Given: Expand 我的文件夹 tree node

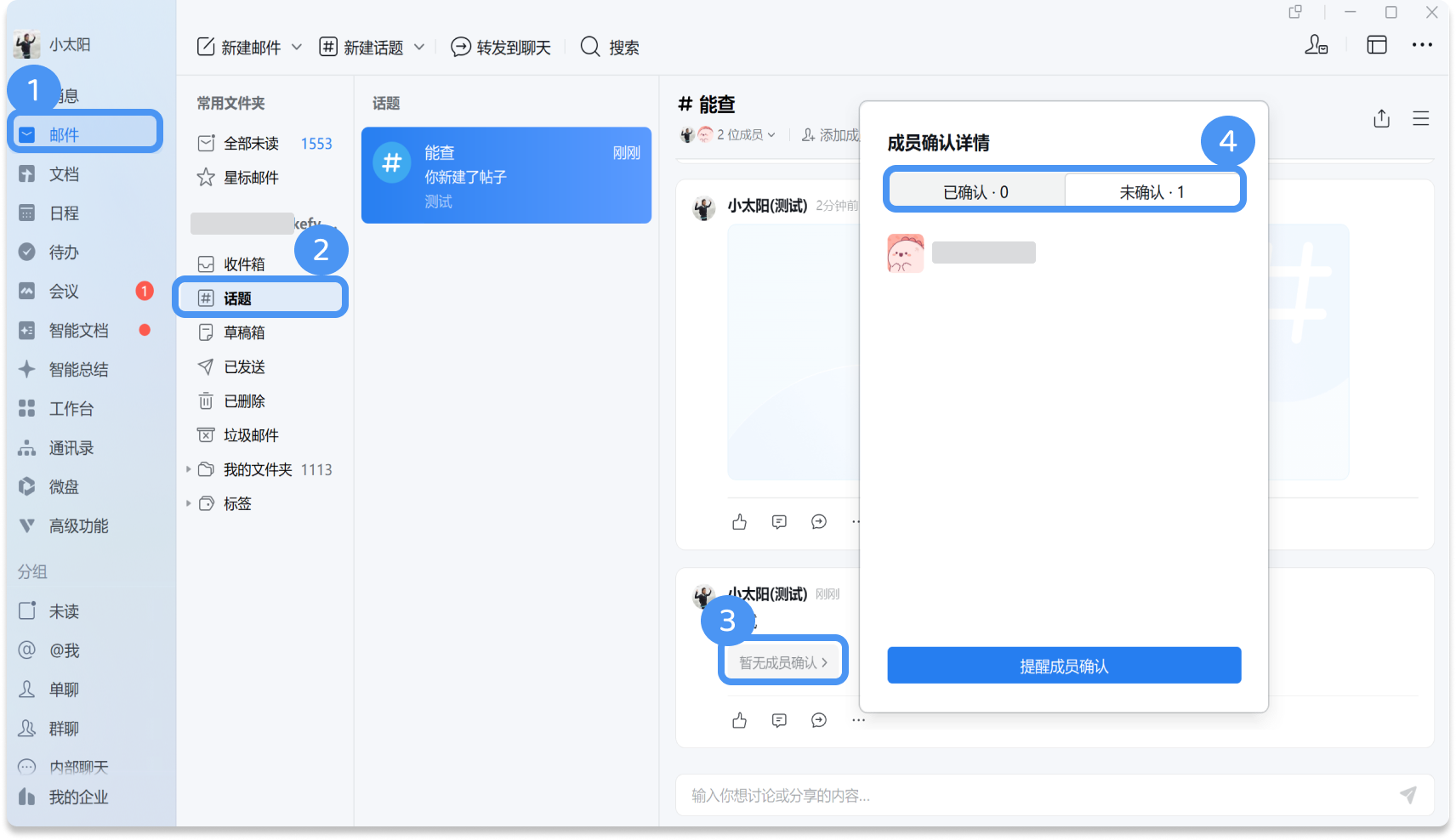Looking at the screenshot, I should coord(189,469).
